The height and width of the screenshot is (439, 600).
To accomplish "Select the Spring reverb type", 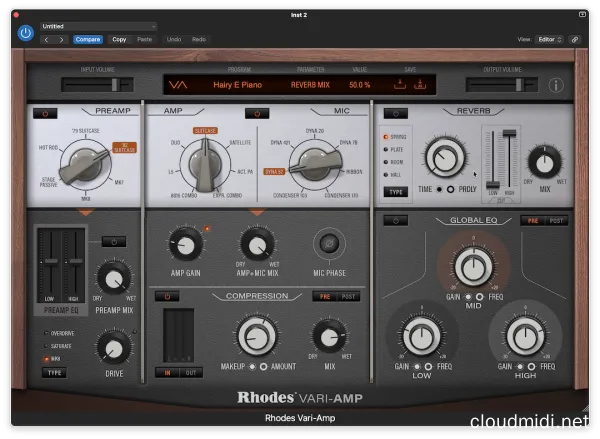I will click(395, 137).
